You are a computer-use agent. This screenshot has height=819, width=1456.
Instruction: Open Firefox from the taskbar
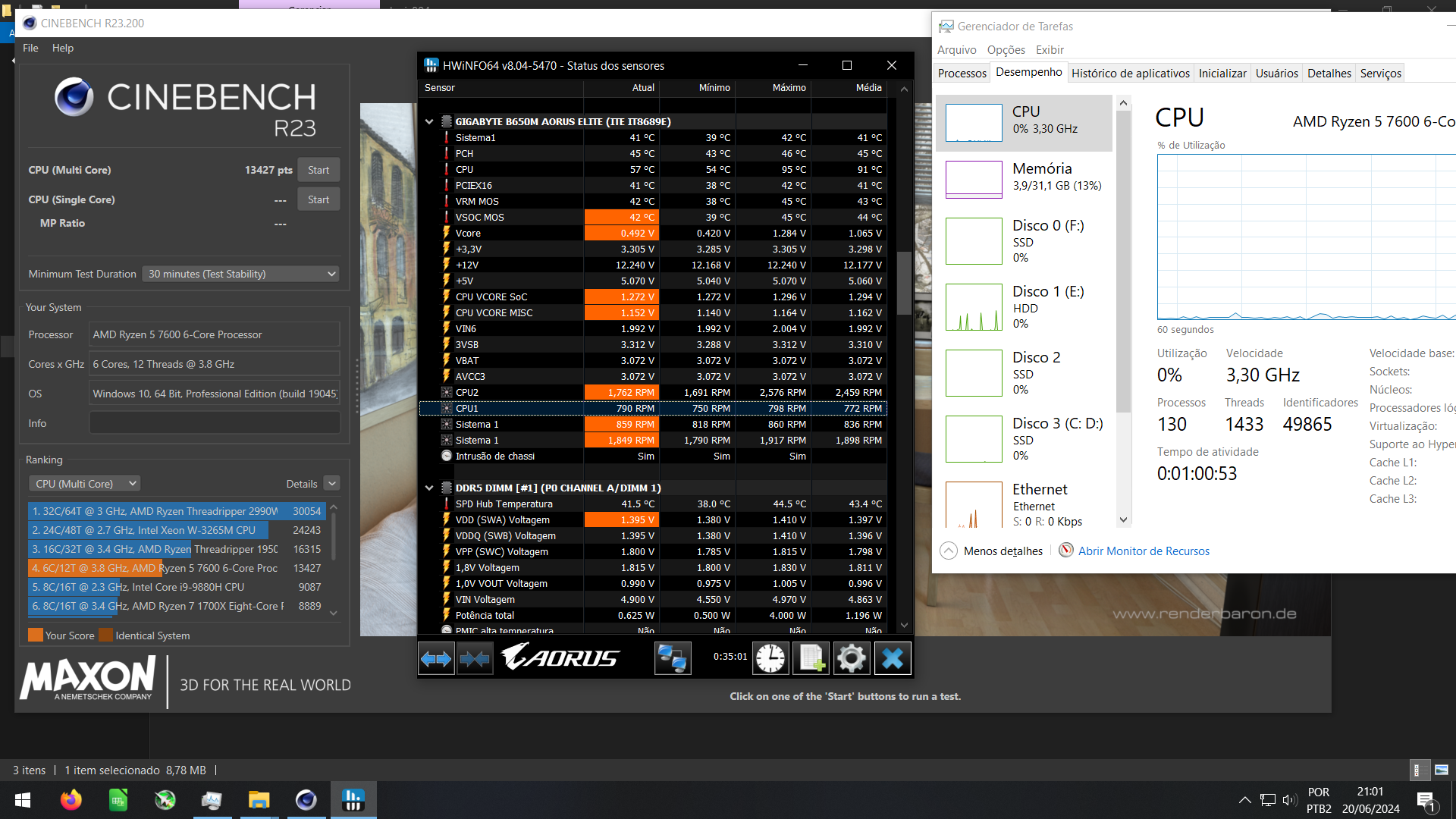point(71,800)
